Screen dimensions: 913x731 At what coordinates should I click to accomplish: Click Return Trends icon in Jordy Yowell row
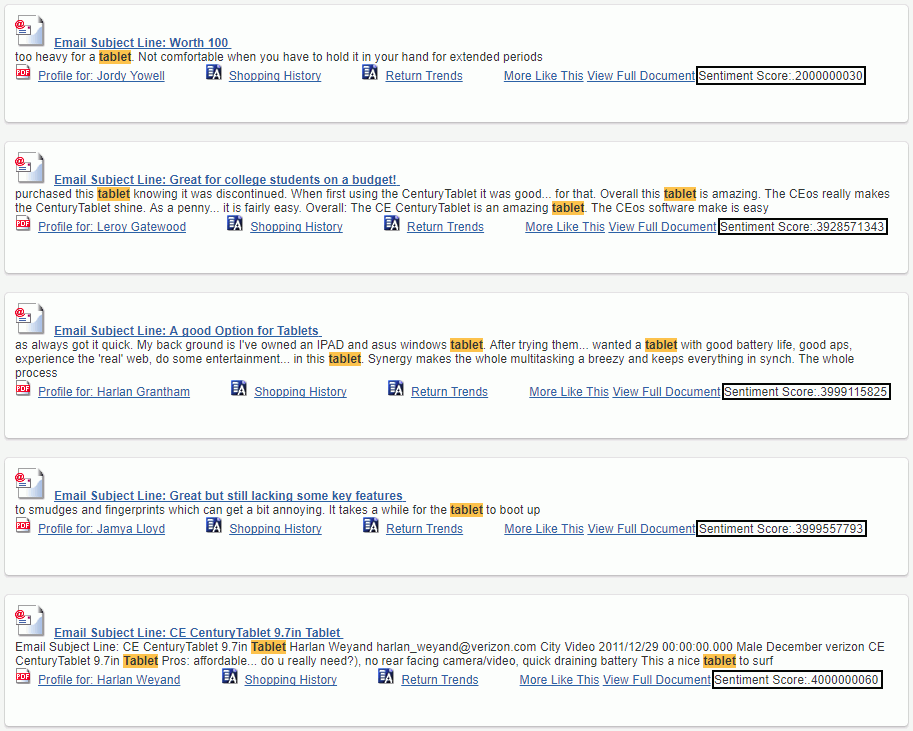pyautogui.click(x=370, y=73)
